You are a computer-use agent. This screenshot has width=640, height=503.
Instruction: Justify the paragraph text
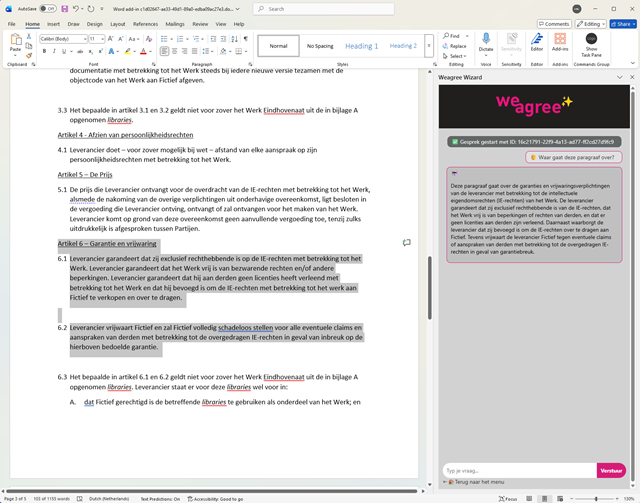click(194, 51)
